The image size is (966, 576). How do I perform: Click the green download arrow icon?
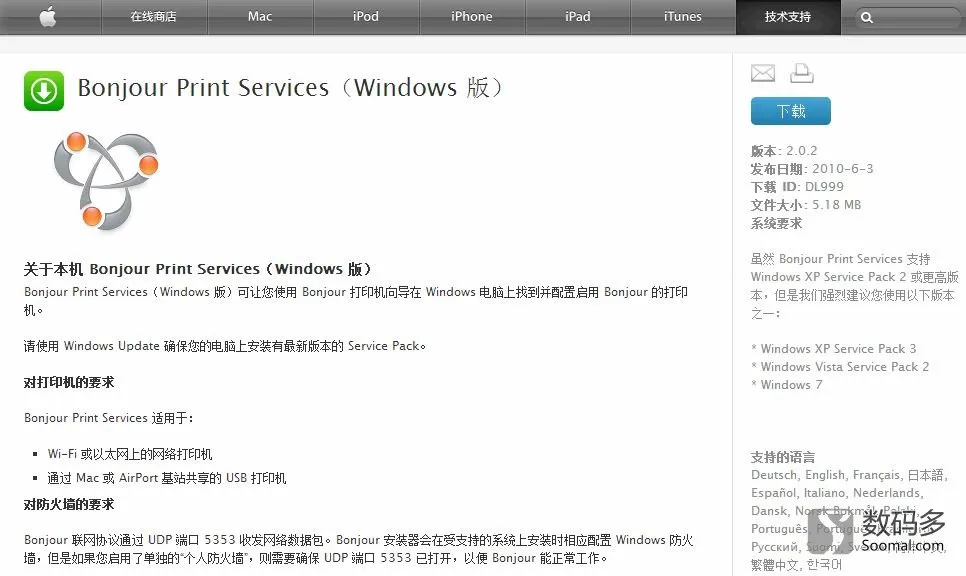coord(44,91)
